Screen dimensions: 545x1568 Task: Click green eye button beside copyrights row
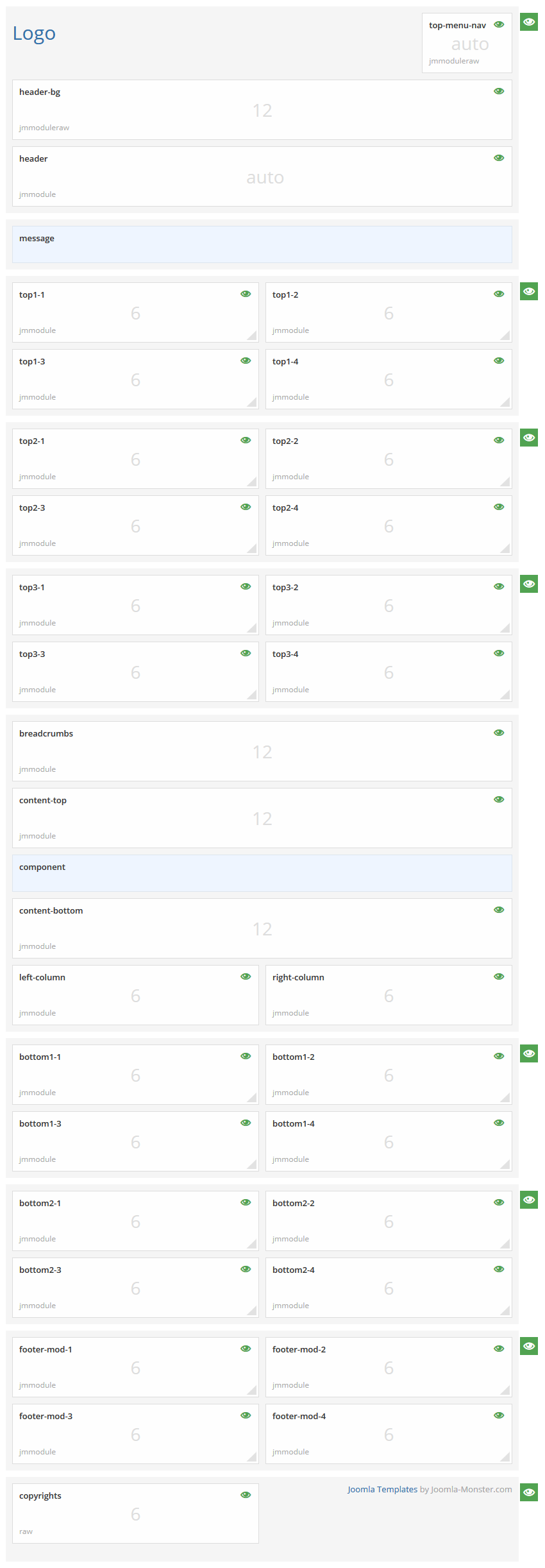529,1493
